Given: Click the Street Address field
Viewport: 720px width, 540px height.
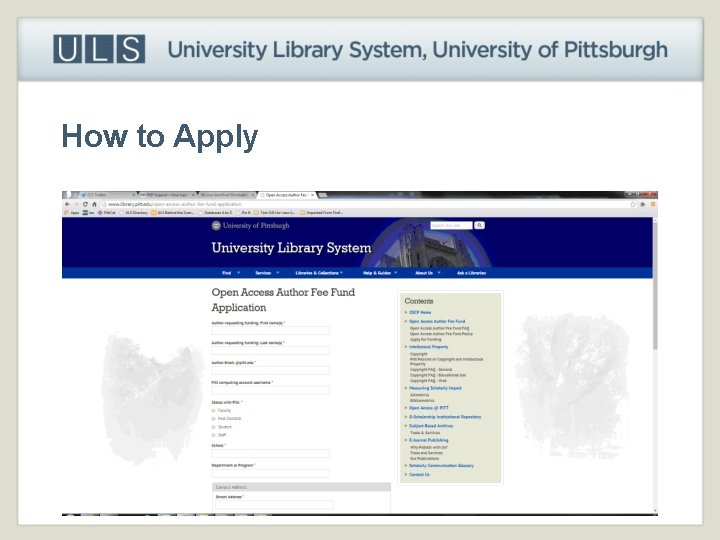Looking at the screenshot, I should [x=275, y=505].
